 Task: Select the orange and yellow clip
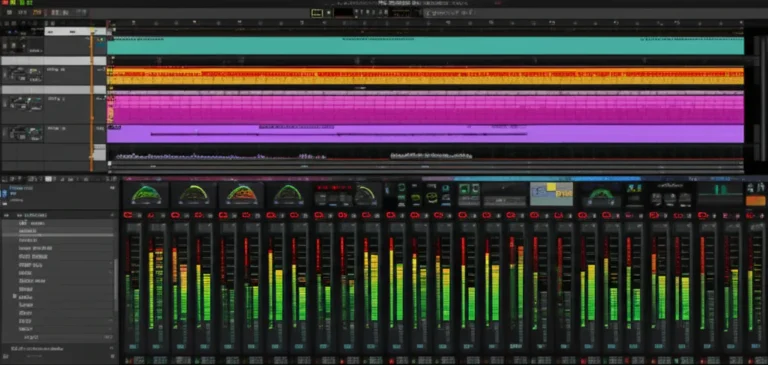tap(425, 76)
